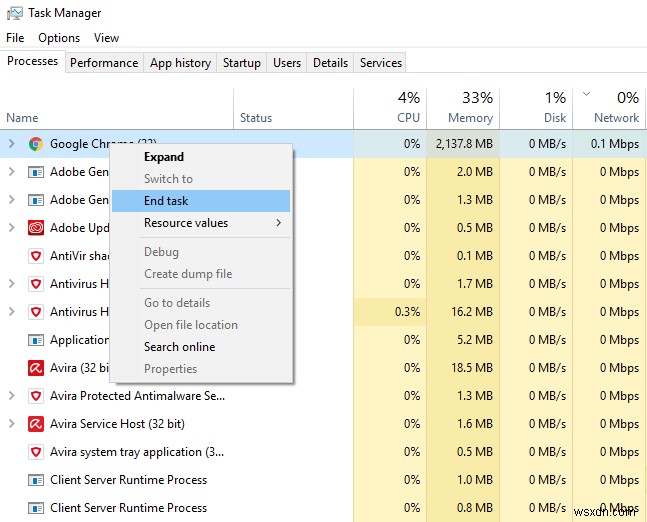This screenshot has width=647, height=522.
Task: Choose Search online in context menu
Action: tap(201, 347)
